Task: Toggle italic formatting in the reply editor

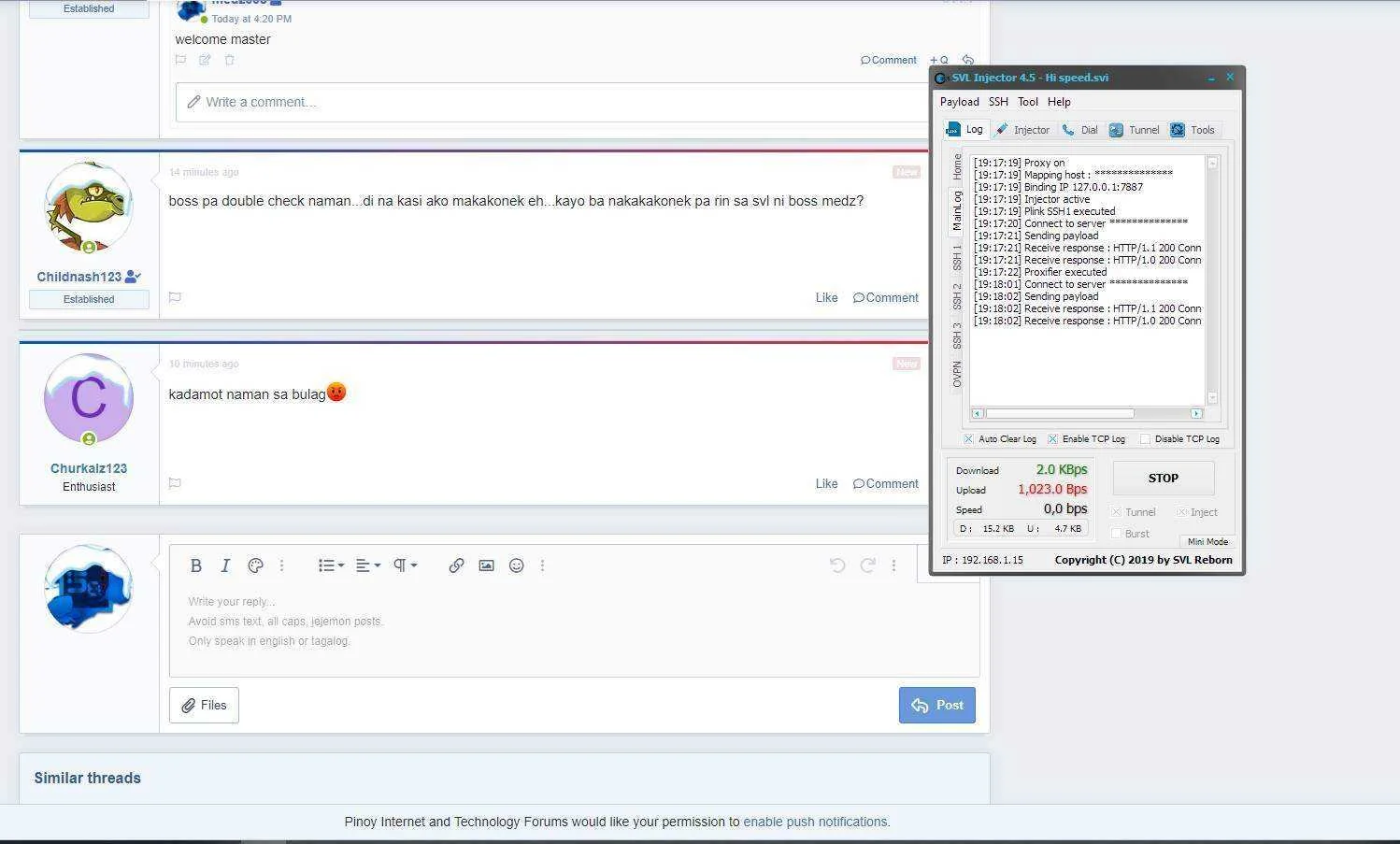Action: [x=225, y=565]
